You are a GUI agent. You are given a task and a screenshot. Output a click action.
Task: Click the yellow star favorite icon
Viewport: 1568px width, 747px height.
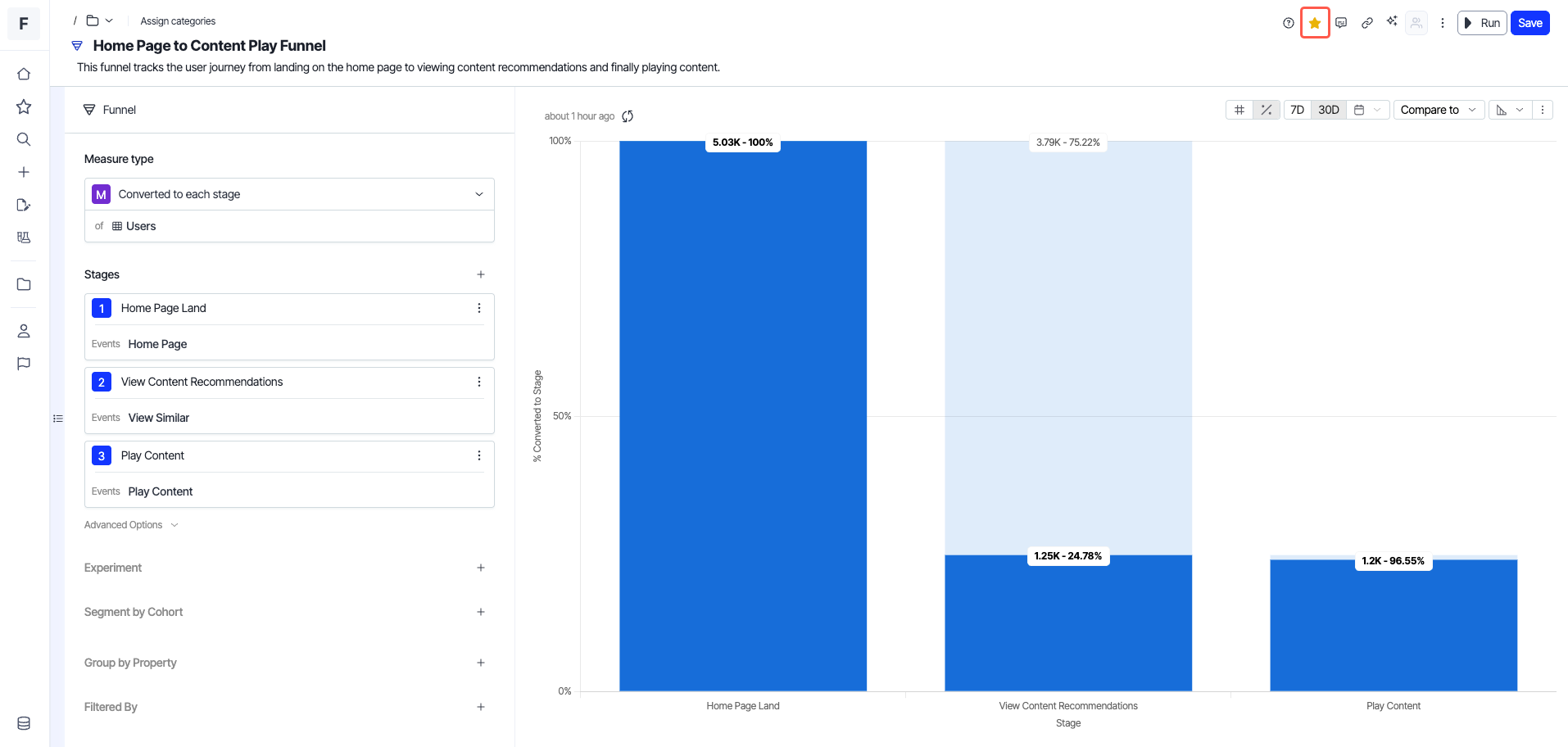[1314, 23]
